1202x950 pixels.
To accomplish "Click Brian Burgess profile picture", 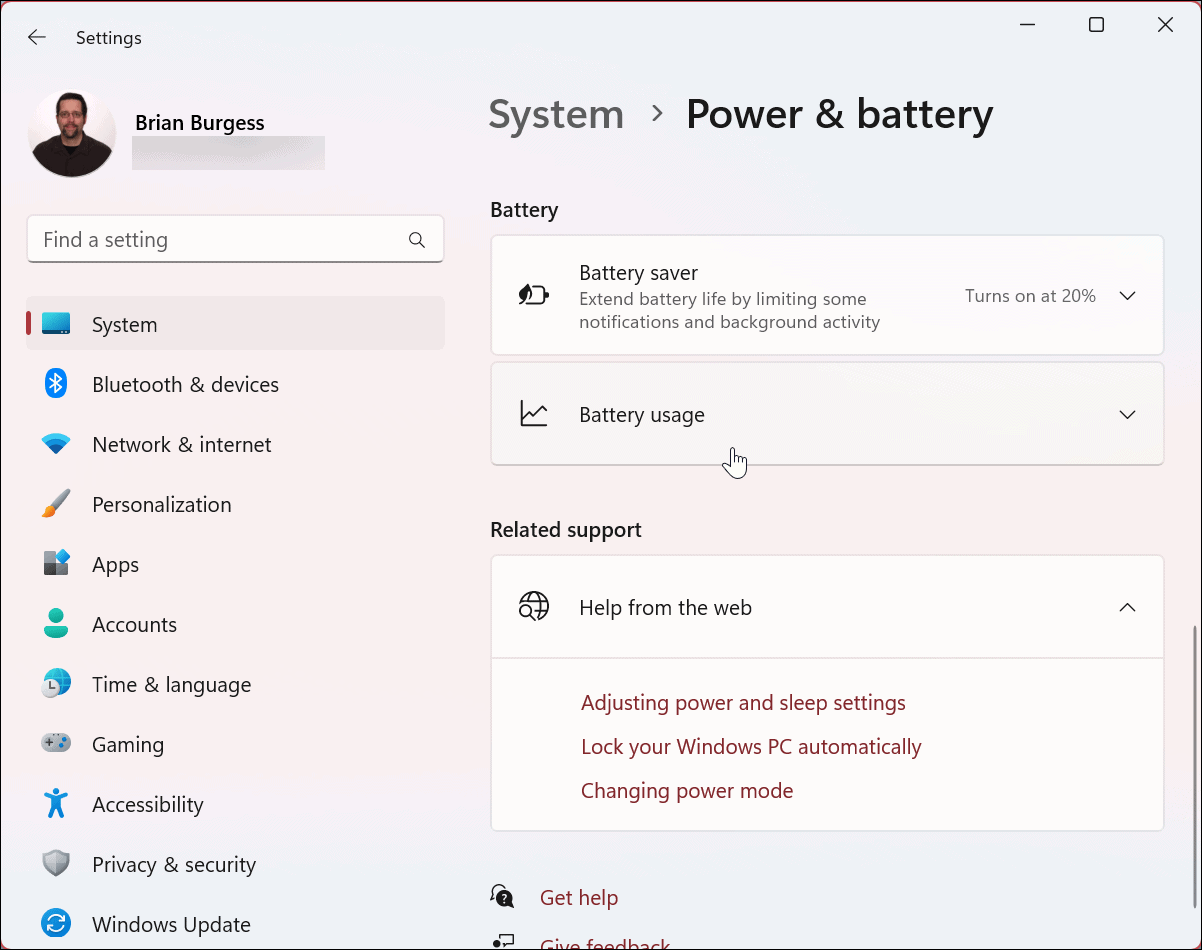I will [x=72, y=134].
